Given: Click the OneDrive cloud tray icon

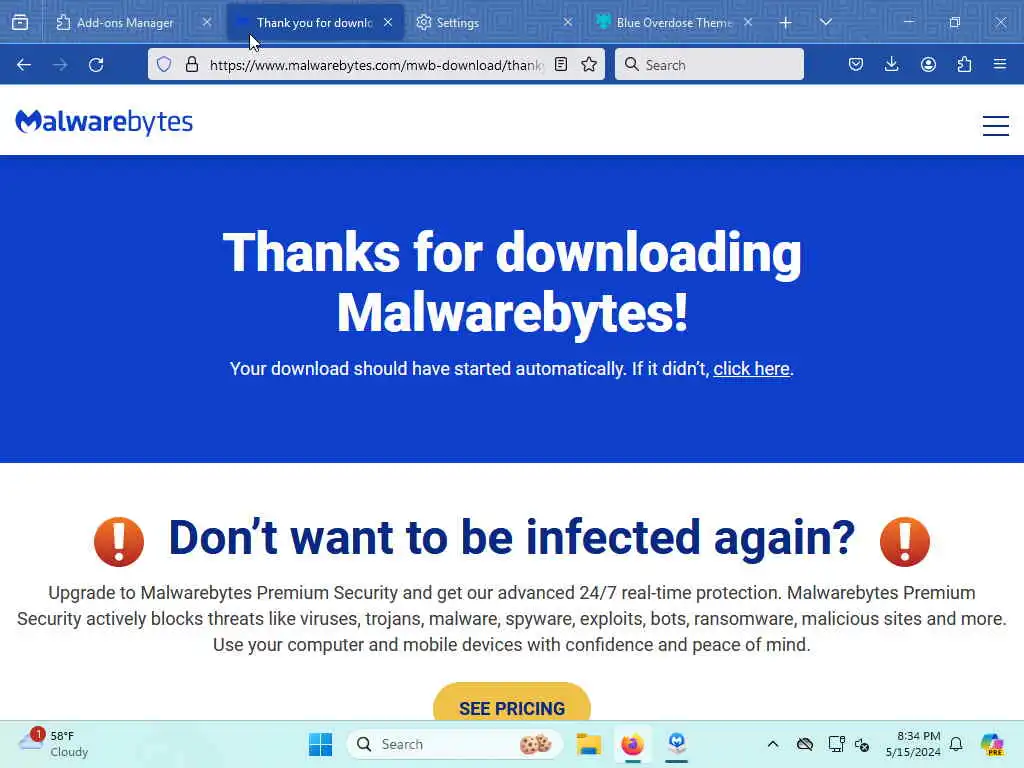Looking at the screenshot, I should pyautogui.click(x=805, y=744).
